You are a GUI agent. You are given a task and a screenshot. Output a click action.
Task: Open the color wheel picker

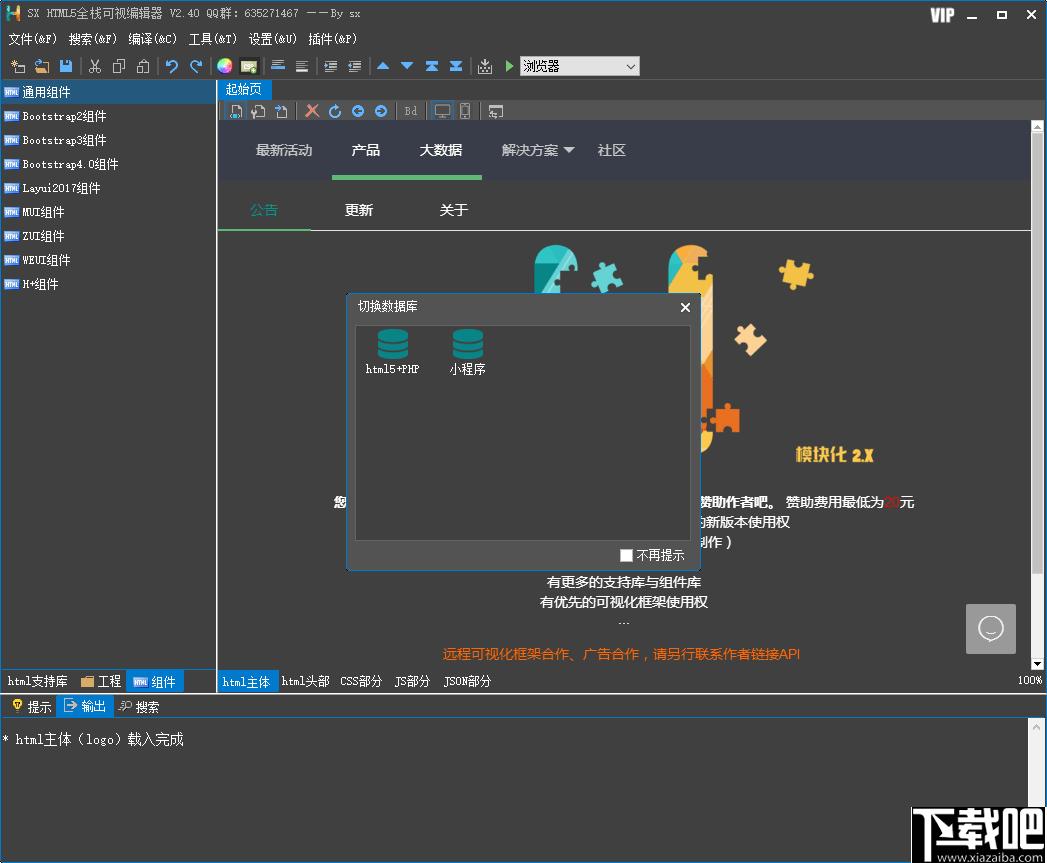224,65
